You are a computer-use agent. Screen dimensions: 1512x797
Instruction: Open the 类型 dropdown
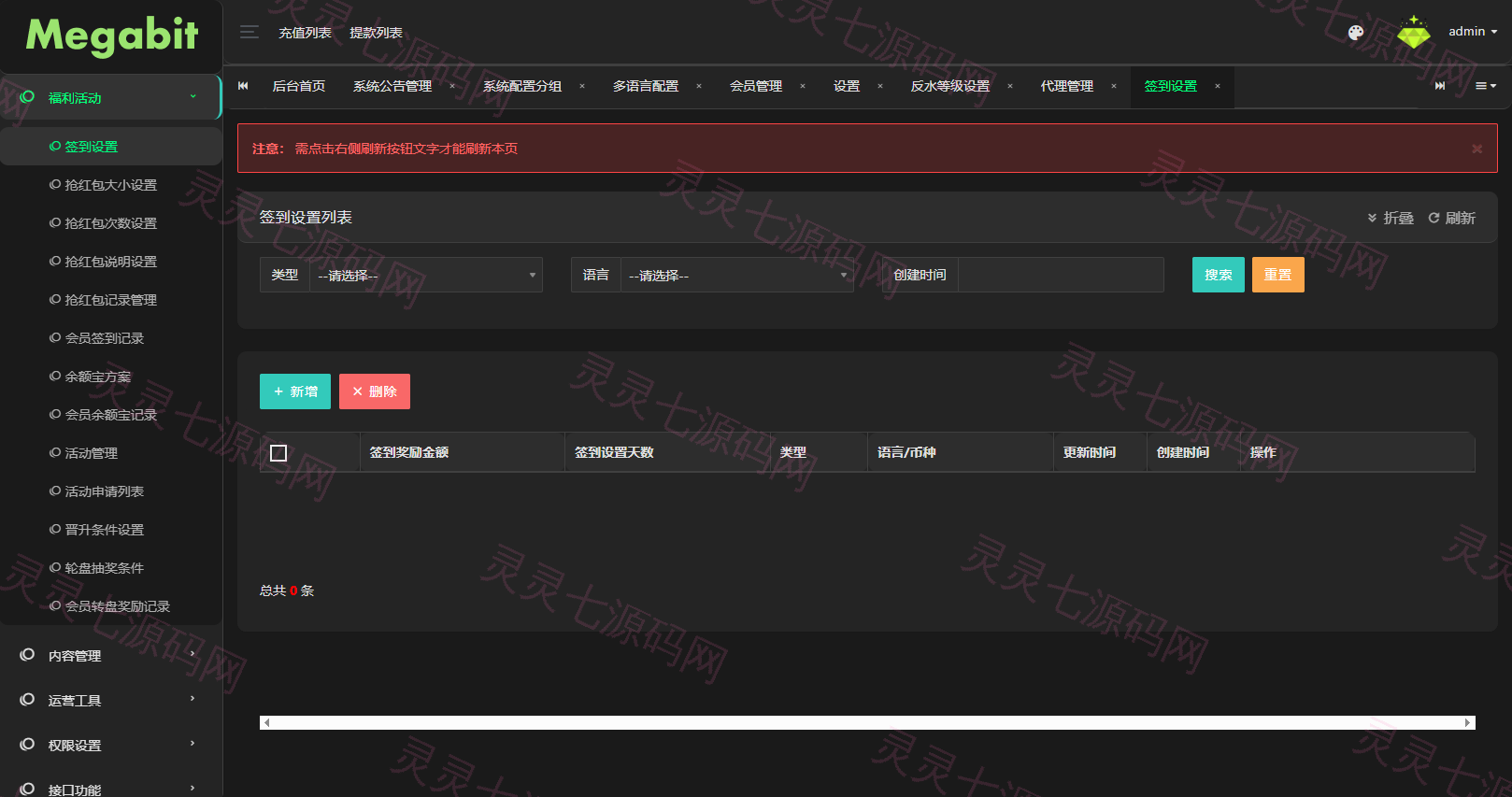coord(426,275)
